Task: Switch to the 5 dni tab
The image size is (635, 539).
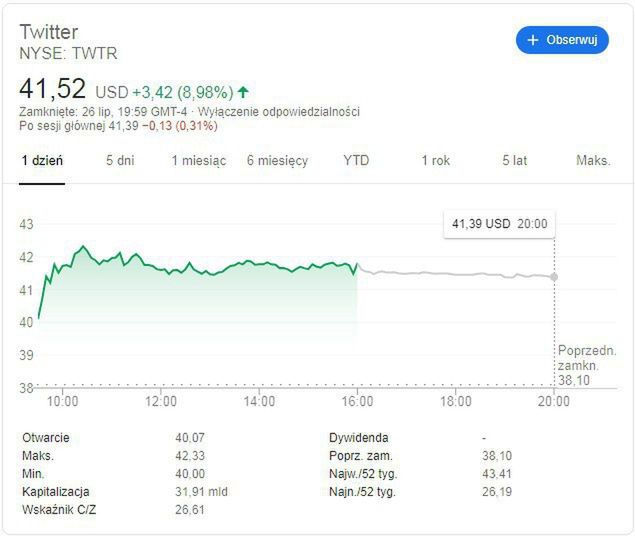Action: click(x=120, y=160)
